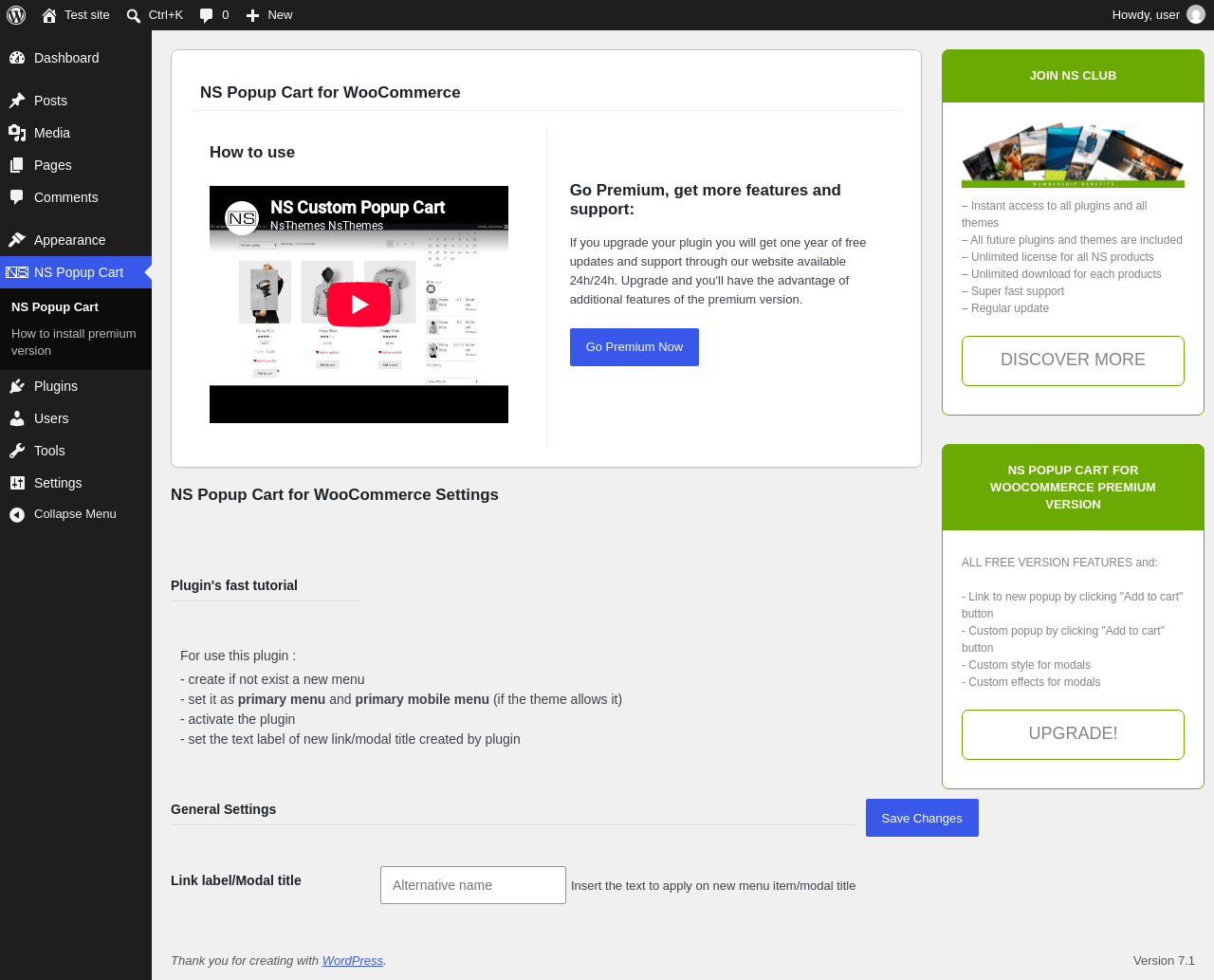
Task: Click the premium version panel header
Action: [x=1073, y=488]
